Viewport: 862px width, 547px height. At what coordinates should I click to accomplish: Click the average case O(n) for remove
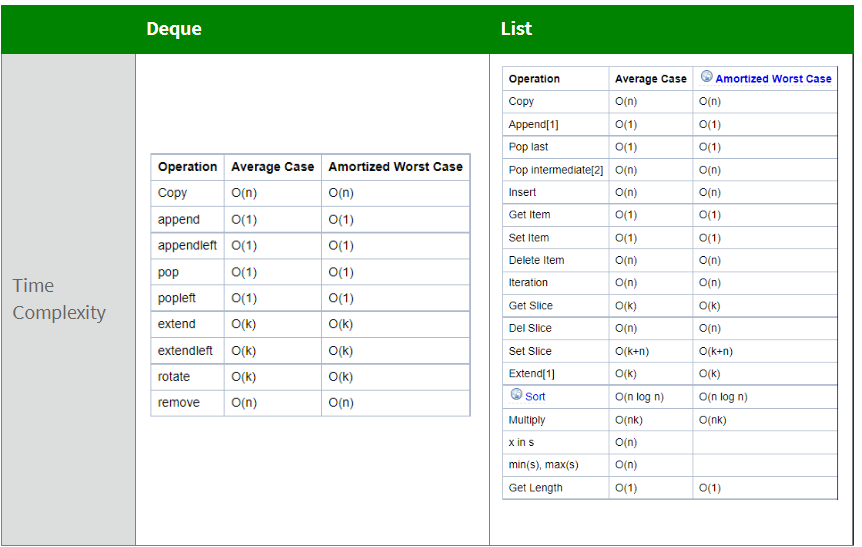[x=244, y=403]
